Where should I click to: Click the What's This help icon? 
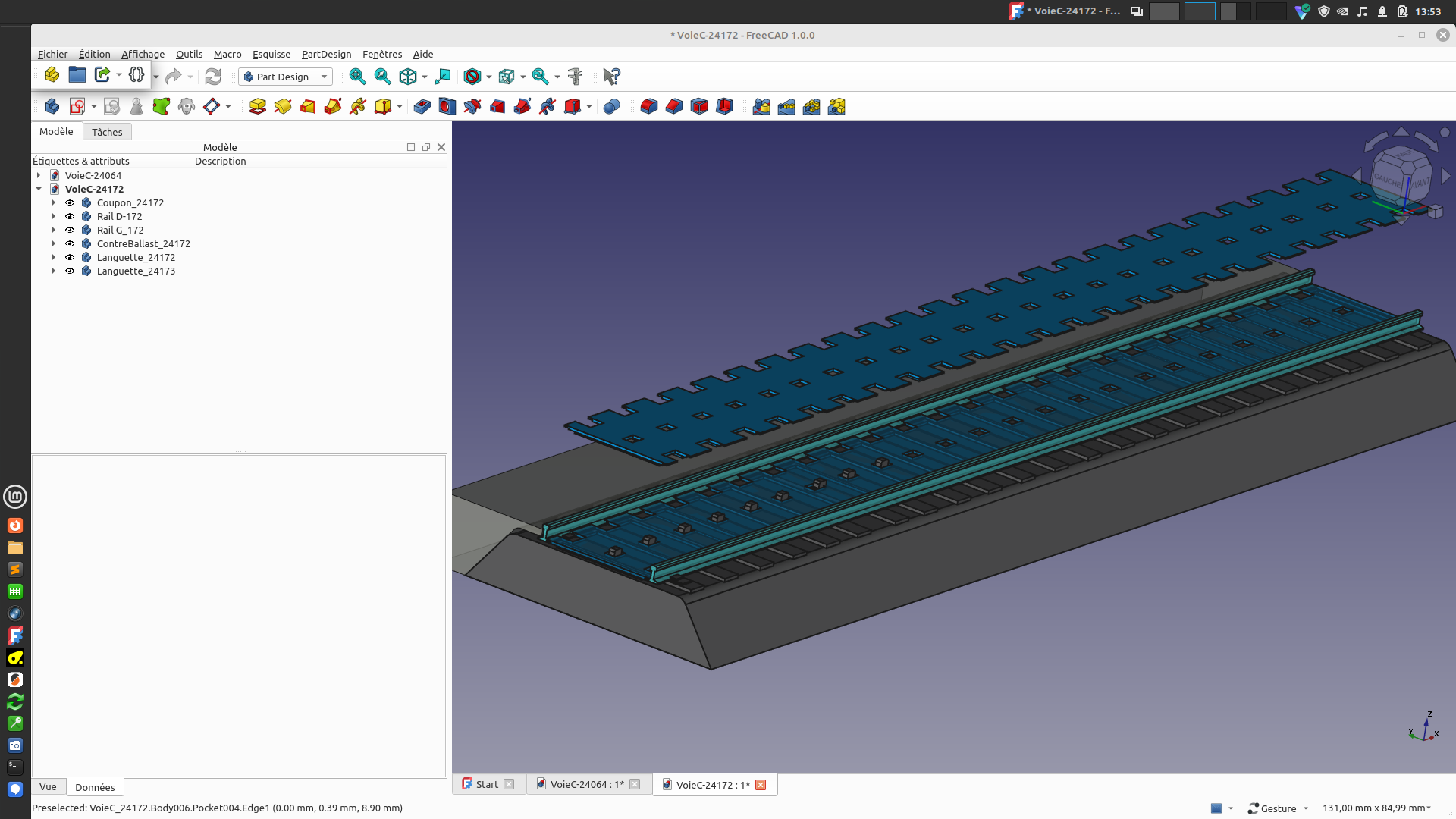(611, 77)
